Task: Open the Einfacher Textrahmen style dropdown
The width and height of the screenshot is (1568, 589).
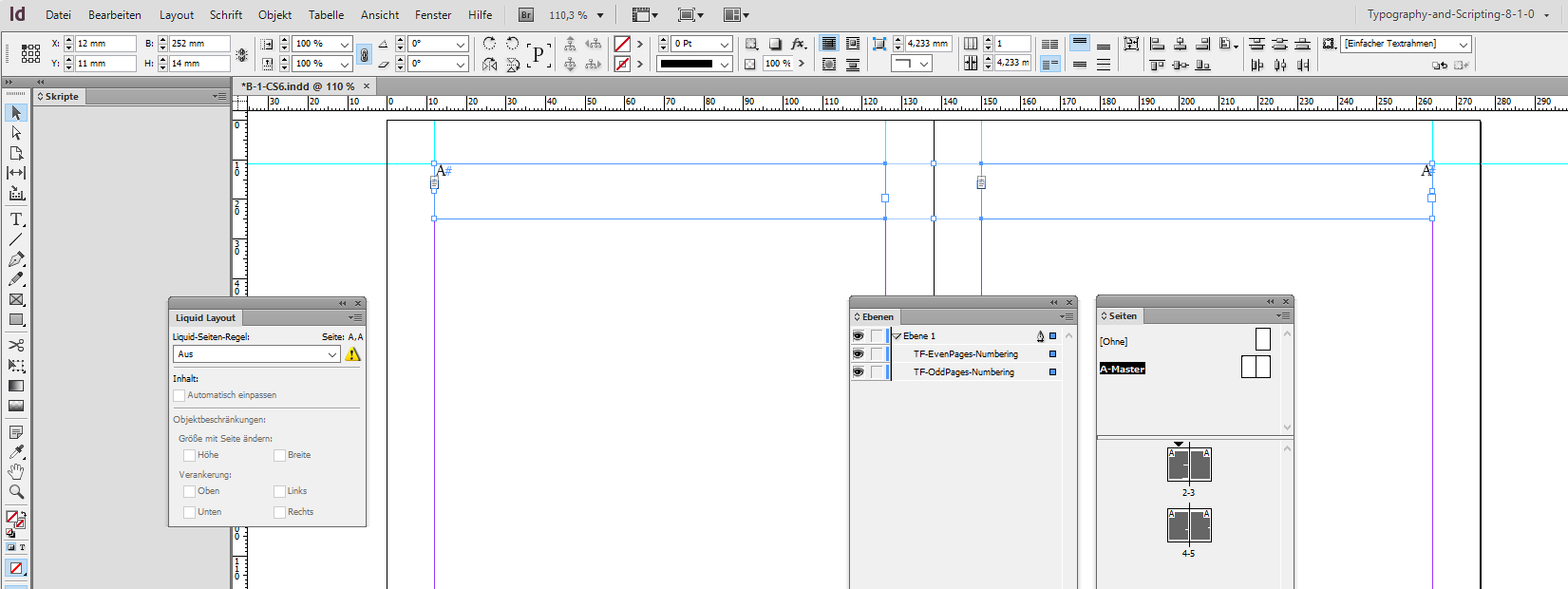Action: click(x=1463, y=45)
